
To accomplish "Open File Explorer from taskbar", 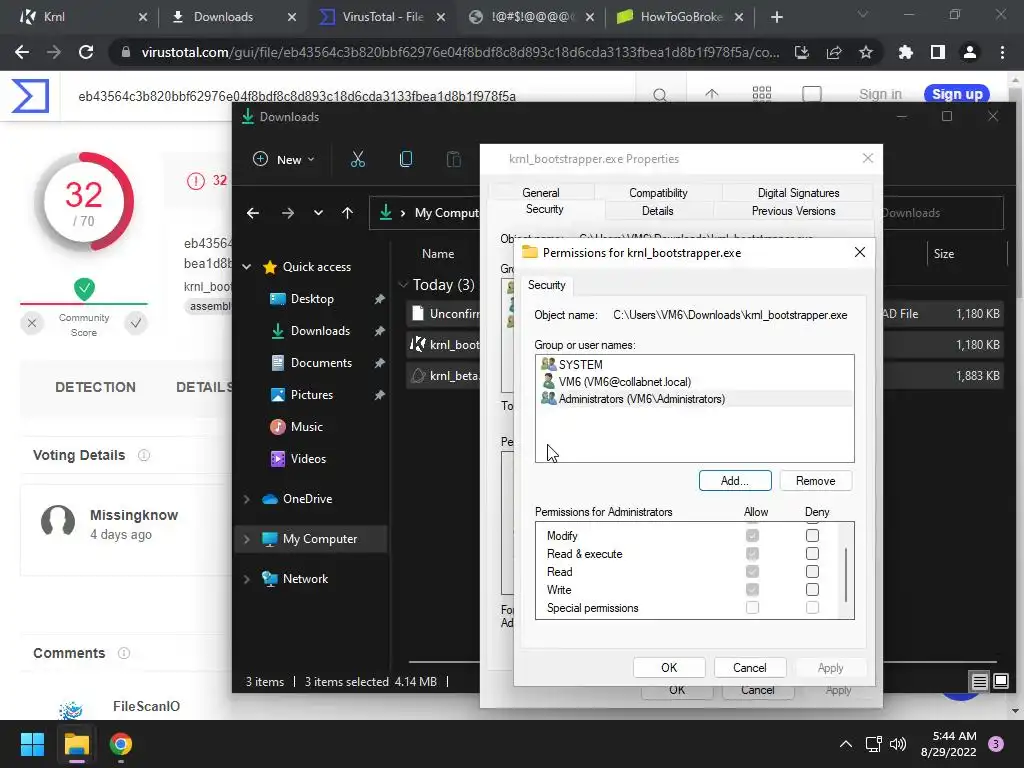I will pyautogui.click(x=76, y=744).
